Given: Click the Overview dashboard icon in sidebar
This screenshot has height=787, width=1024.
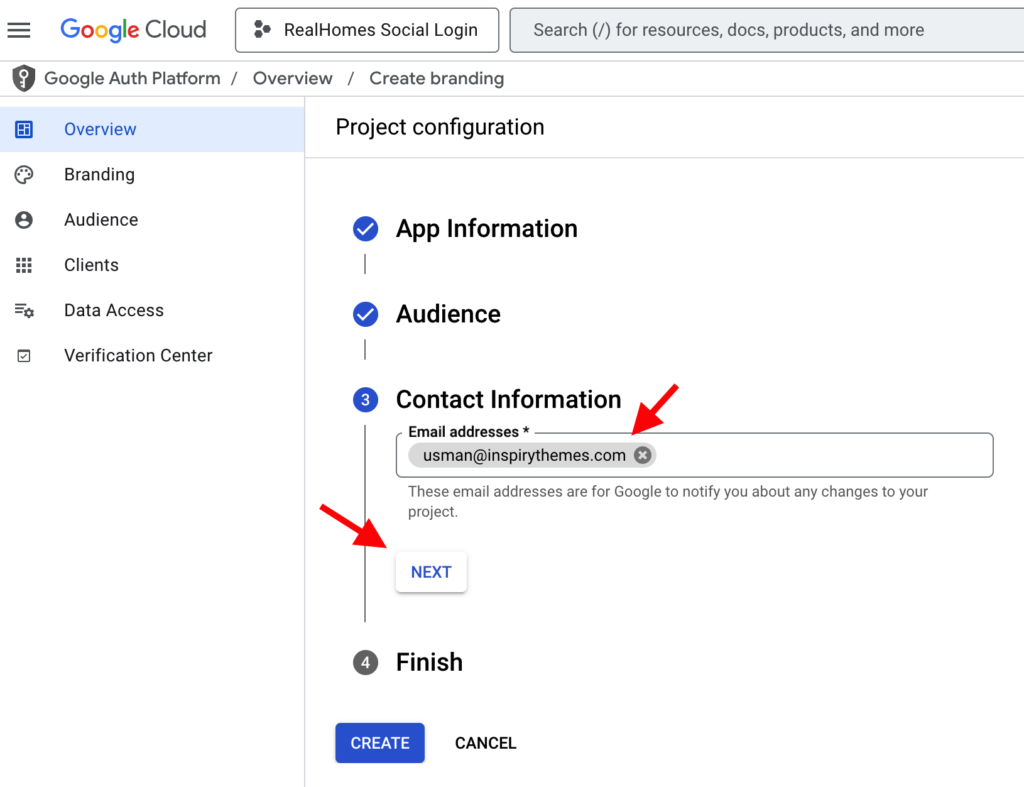Looking at the screenshot, I should click(24, 129).
